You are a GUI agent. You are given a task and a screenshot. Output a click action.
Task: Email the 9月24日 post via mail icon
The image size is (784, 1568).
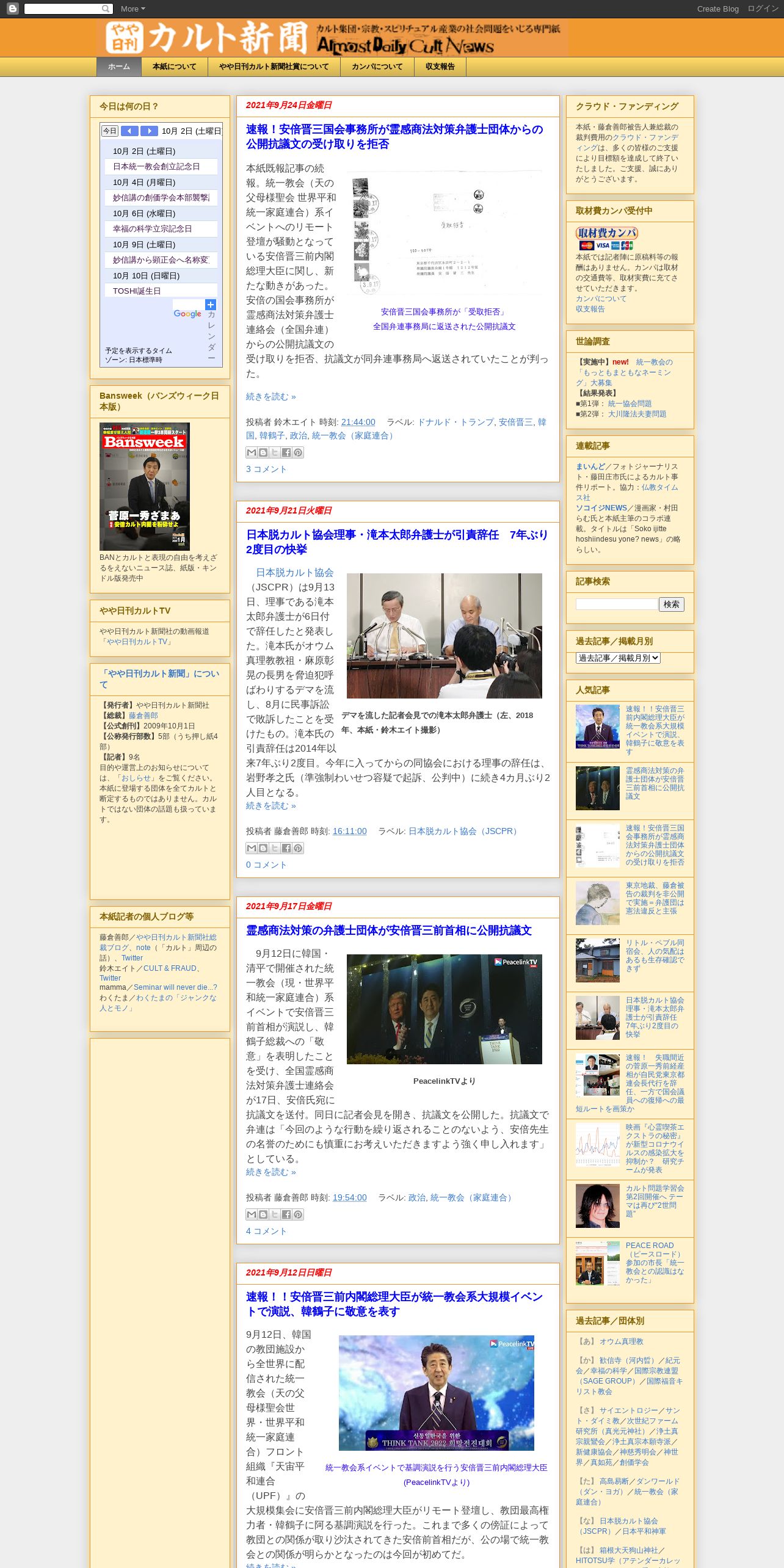click(x=251, y=452)
